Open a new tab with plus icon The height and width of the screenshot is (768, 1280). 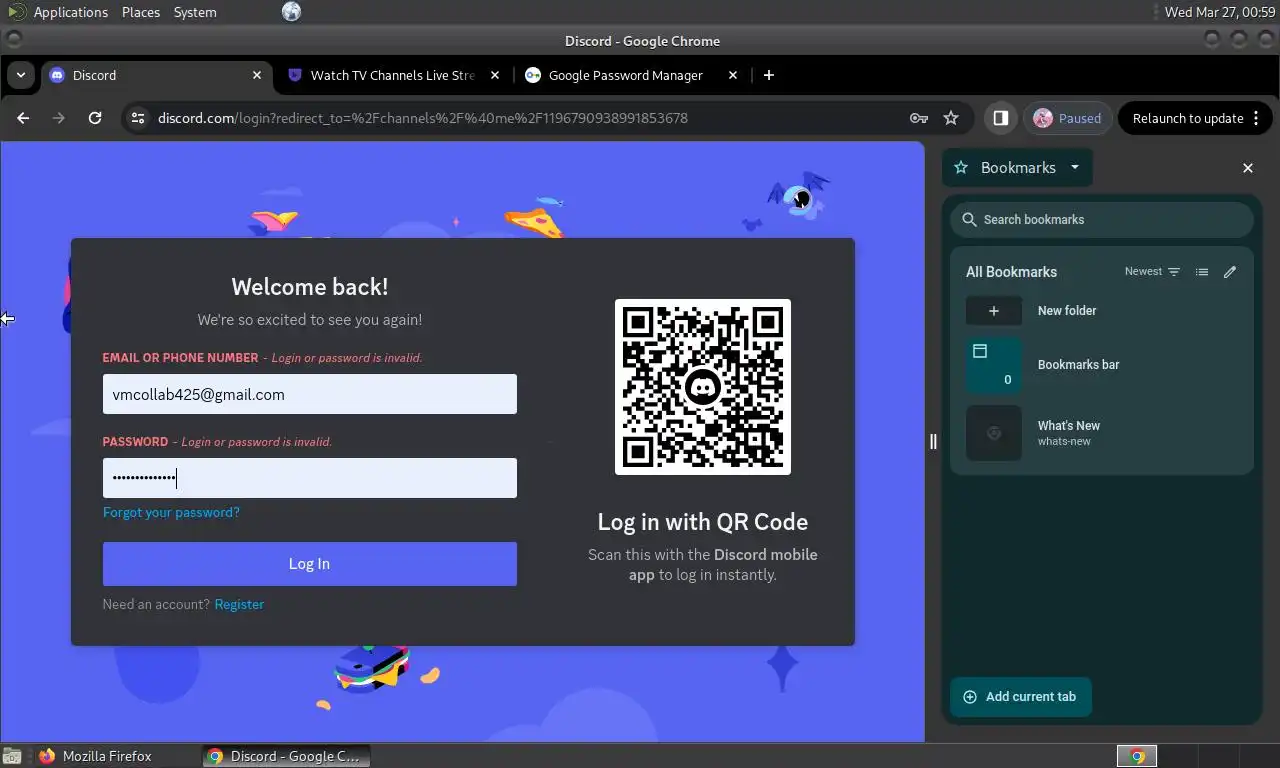[768, 75]
